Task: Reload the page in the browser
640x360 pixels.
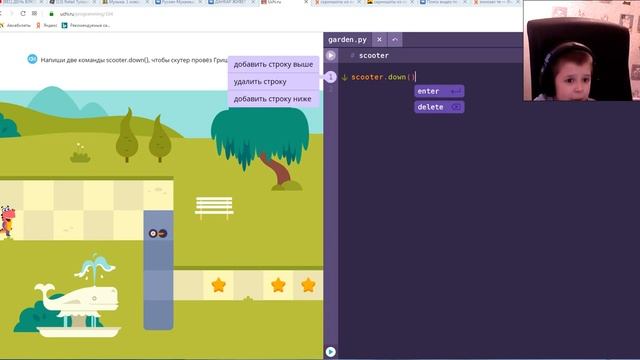Action: tap(23, 13)
